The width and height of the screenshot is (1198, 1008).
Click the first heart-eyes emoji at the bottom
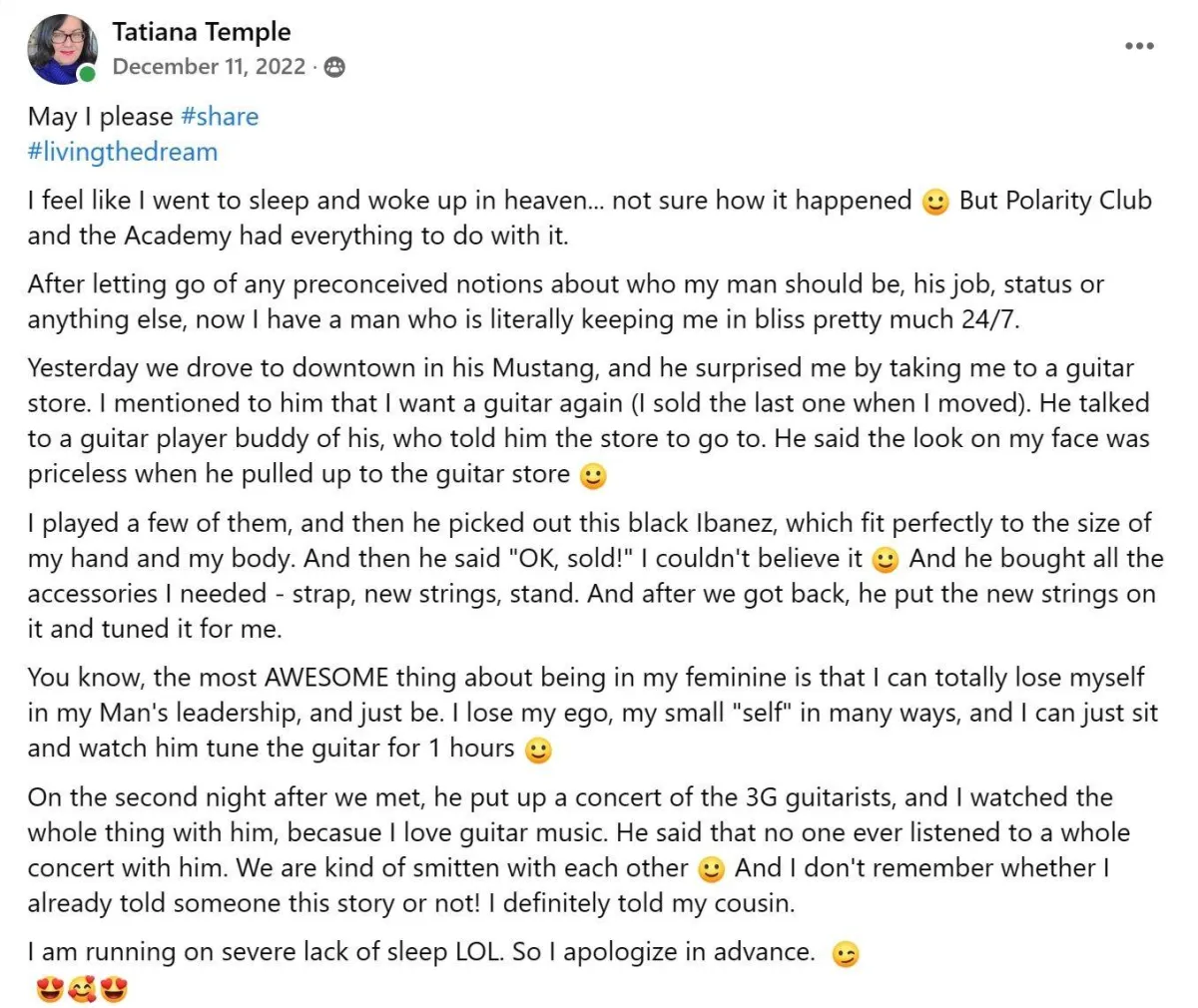(49, 991)
